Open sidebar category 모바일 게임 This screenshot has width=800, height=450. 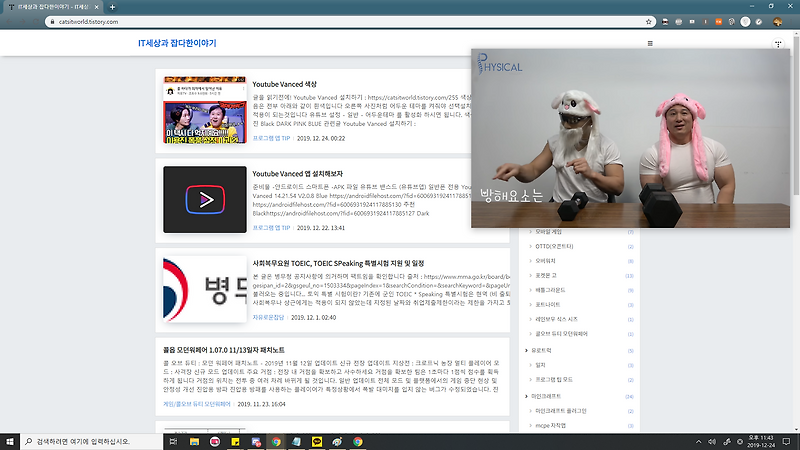[x=548, y=232]
